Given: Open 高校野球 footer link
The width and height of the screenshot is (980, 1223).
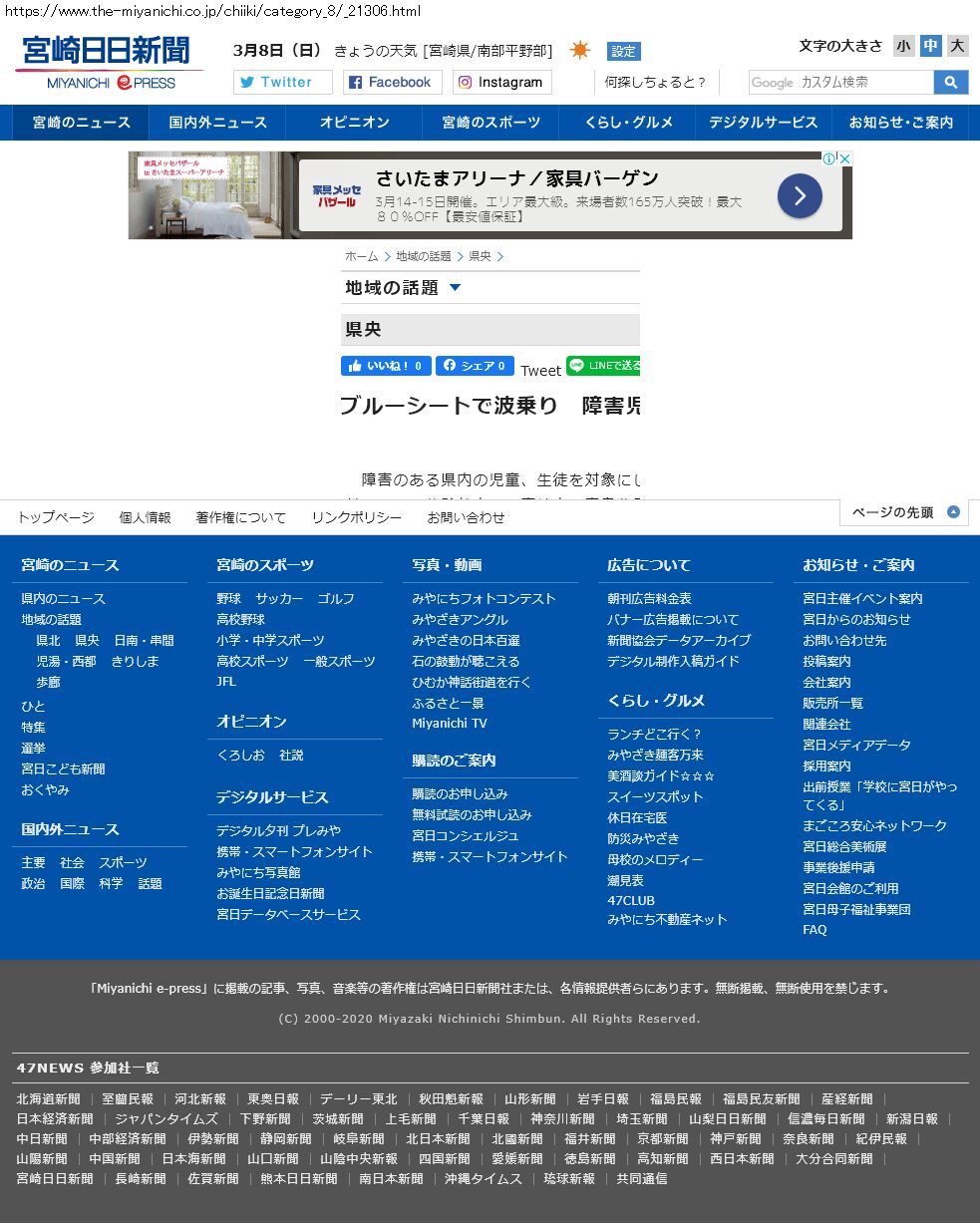Looking at the screenshot, I should click(x=240, y=619).
